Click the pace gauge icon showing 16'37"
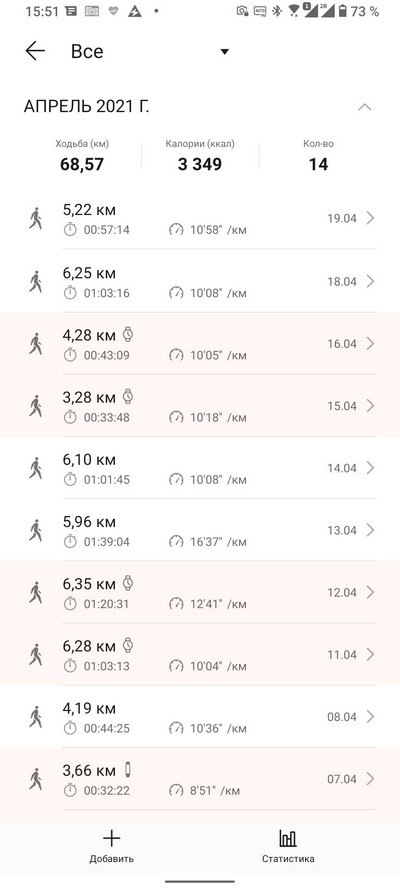400x889 pixels. (176, 542)
